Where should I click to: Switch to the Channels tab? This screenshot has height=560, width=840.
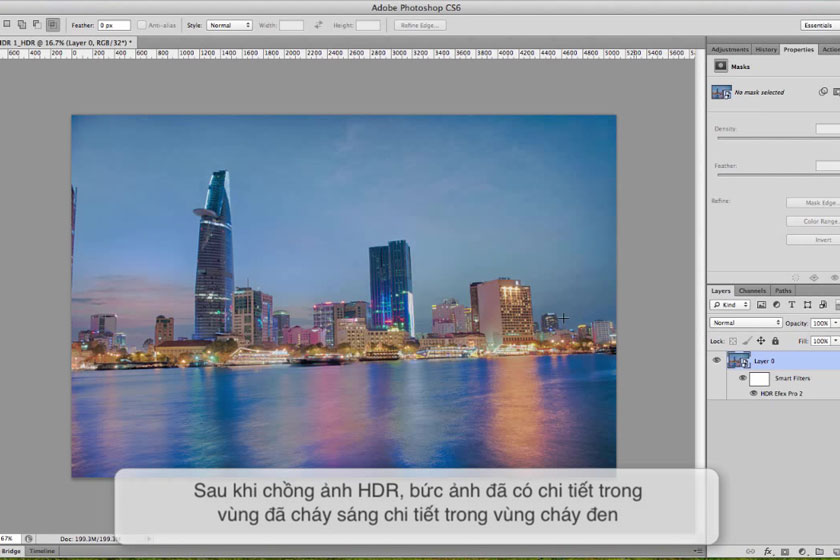[x=752, y=290]
